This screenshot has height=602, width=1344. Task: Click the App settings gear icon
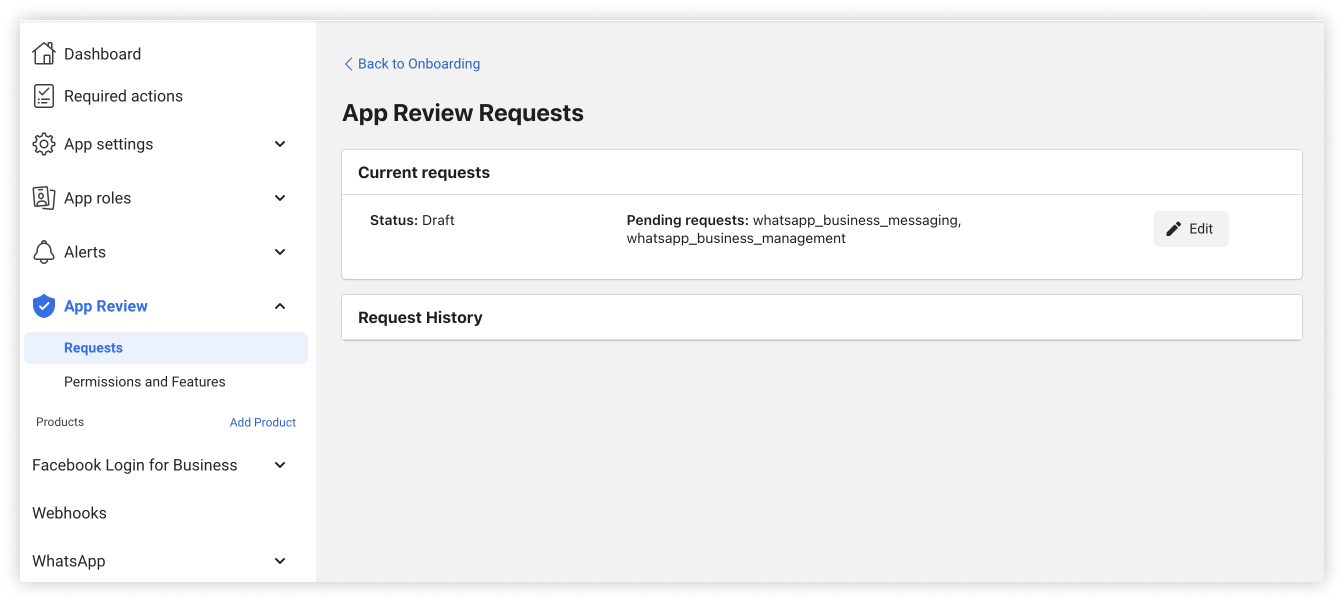click(x=43, y=143)
